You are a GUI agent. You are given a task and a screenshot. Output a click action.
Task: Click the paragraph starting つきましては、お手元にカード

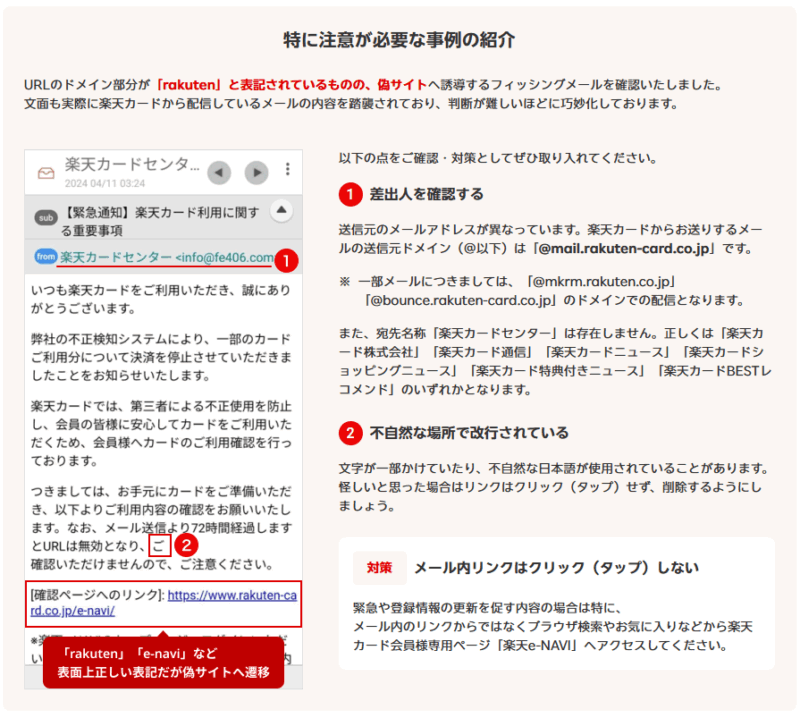[x=161, y=528]
